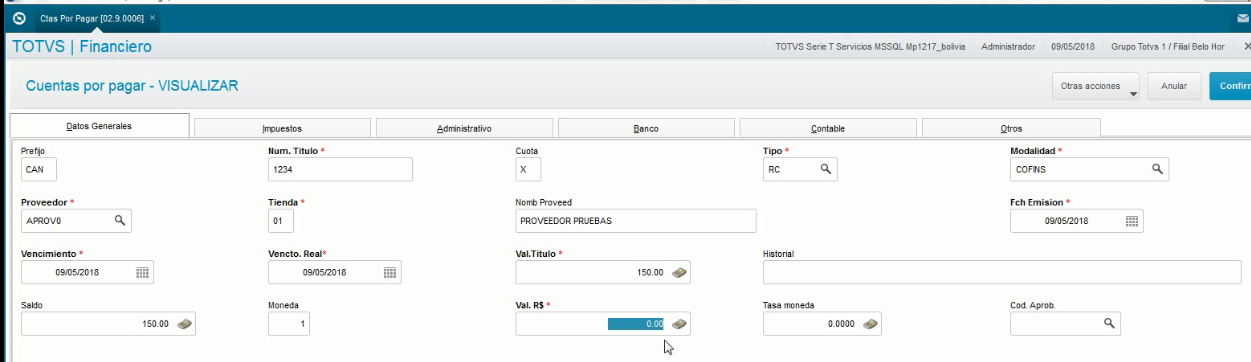Open calculator icon for Saldo
This screenshot has height=362, width=1251.
pos(184,324)
